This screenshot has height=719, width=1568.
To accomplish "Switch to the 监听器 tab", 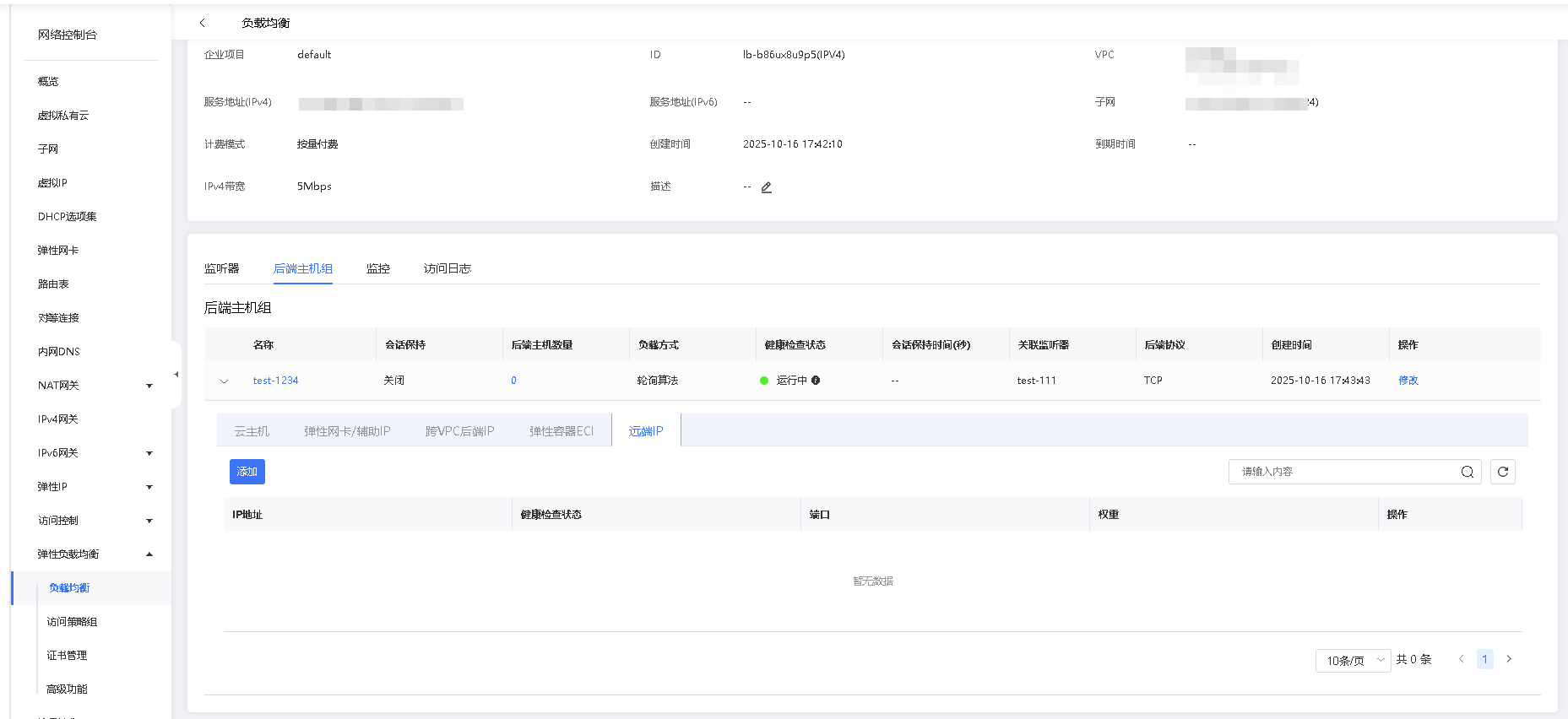I will pos(221,268).
